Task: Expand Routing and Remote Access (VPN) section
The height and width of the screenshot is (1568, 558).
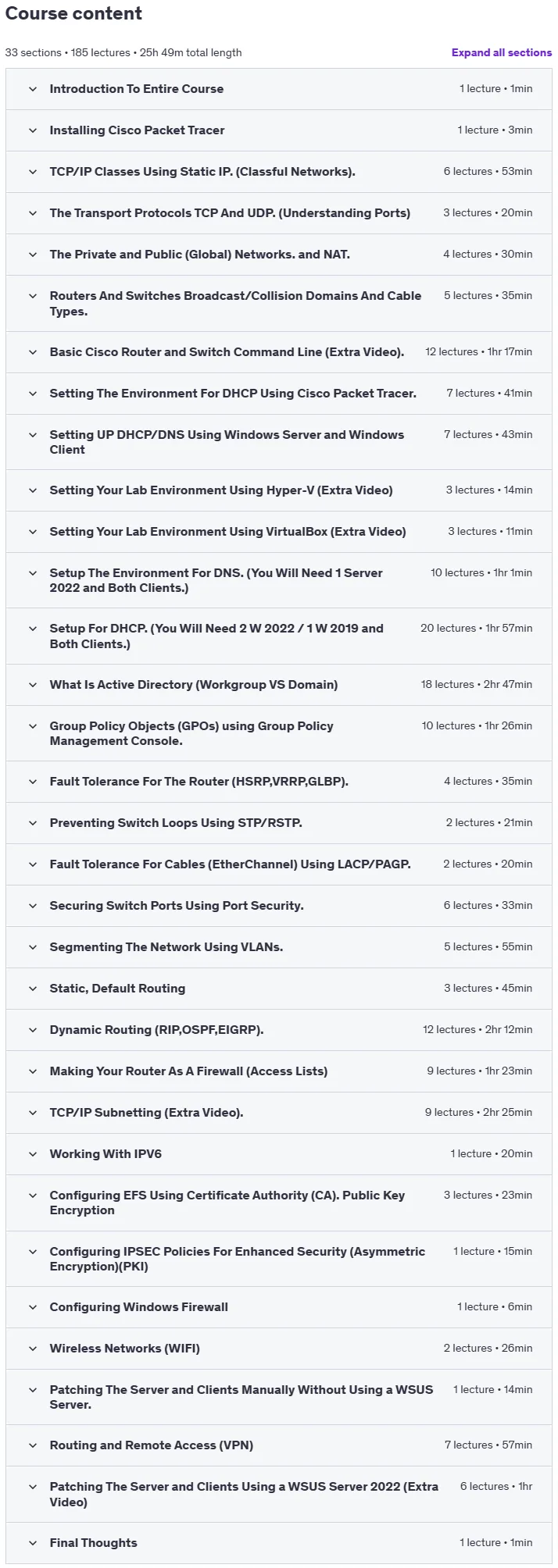Action: click(x=279, y=1445)
